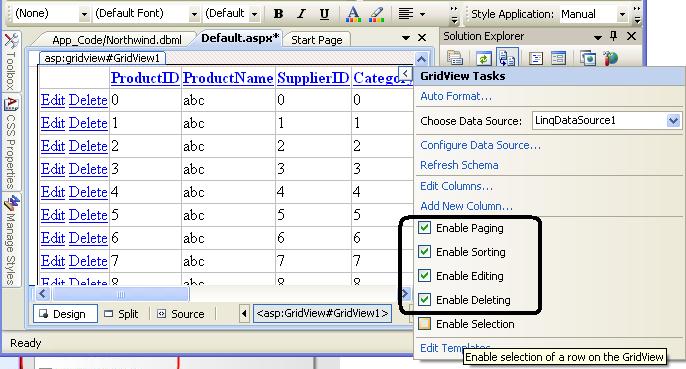Open the Manage Styles side panel
The width and height of the screenshot is (686, 369).
(x=11, y=239)
